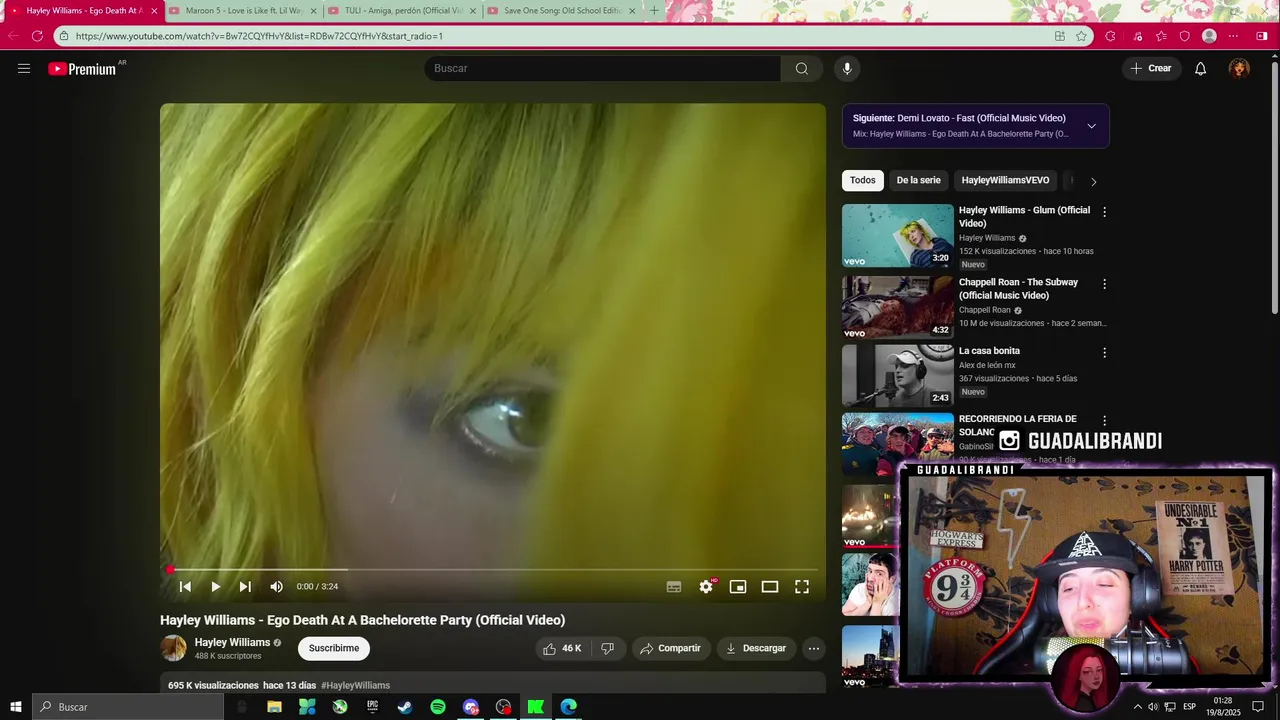Switch to the Save One Song tab
The width and height of the screenshot is (1280, 720).
click(562, 11)
